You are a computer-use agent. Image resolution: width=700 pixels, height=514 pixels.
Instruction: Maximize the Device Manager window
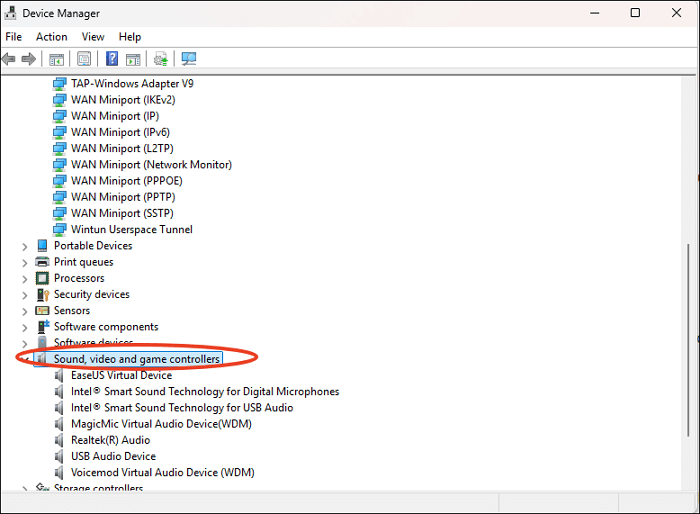point(635,13)
